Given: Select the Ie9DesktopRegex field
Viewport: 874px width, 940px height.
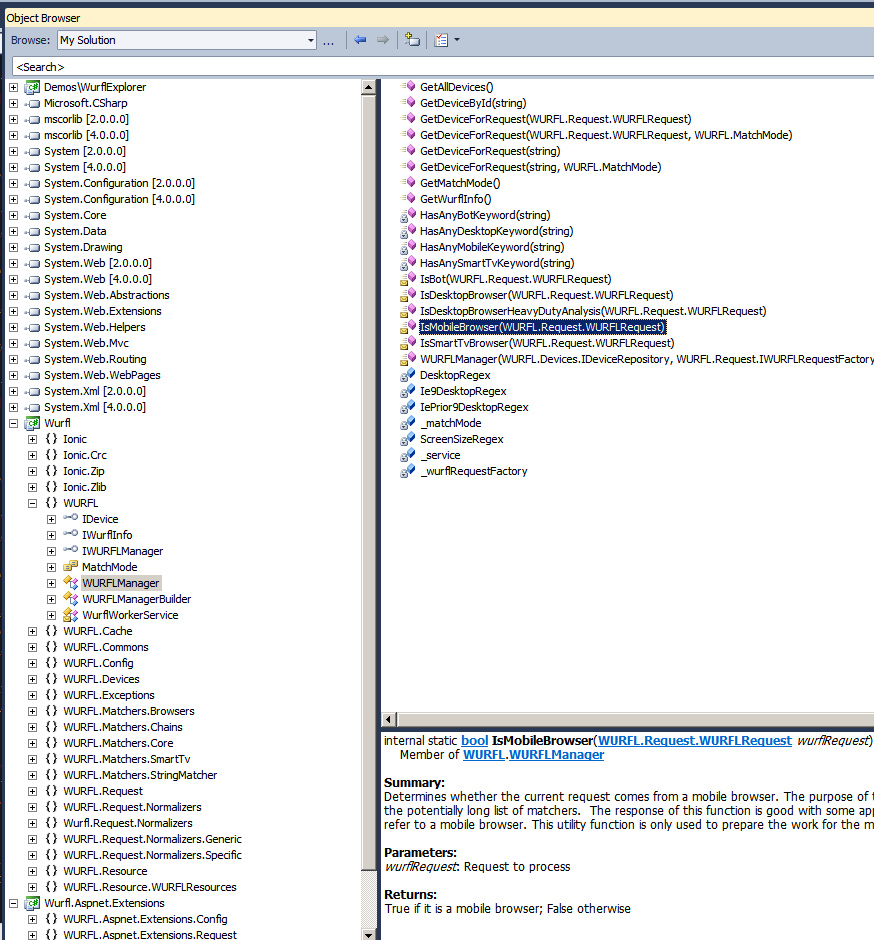Looking at the screenshot, I should click(463, 391).
